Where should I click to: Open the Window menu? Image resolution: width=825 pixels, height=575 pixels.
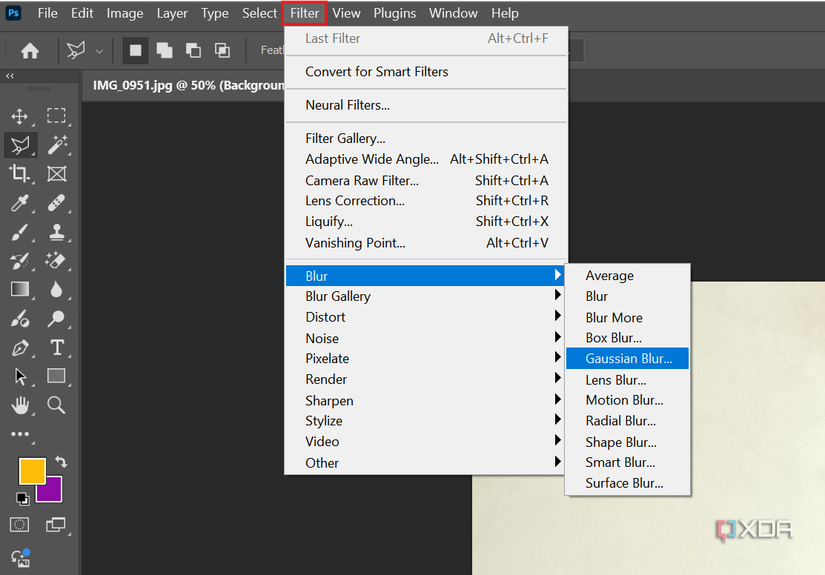point(453,13)
